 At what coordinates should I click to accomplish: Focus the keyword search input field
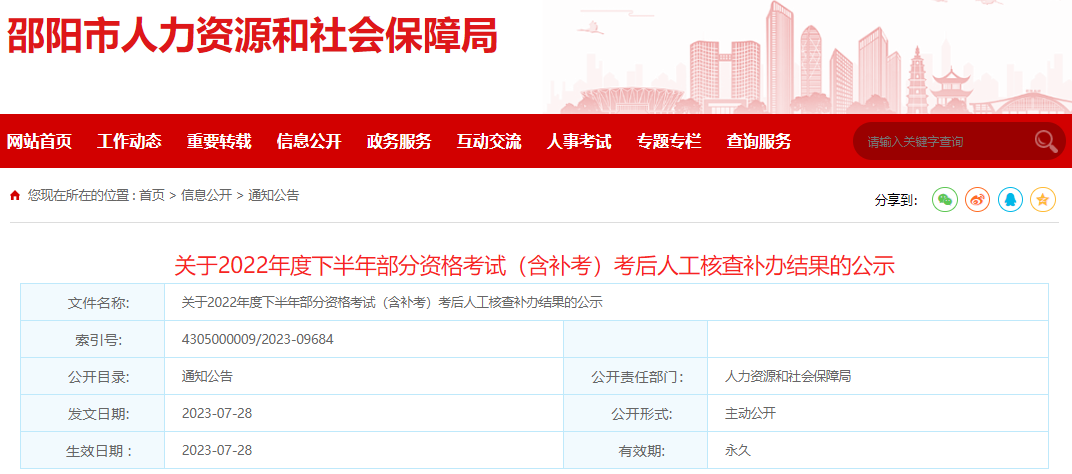tap(943, 142)
